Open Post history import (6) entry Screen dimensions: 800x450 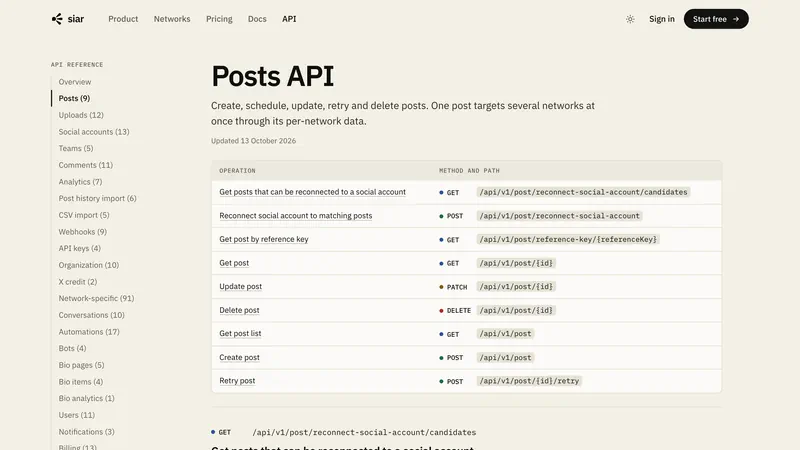97,198
